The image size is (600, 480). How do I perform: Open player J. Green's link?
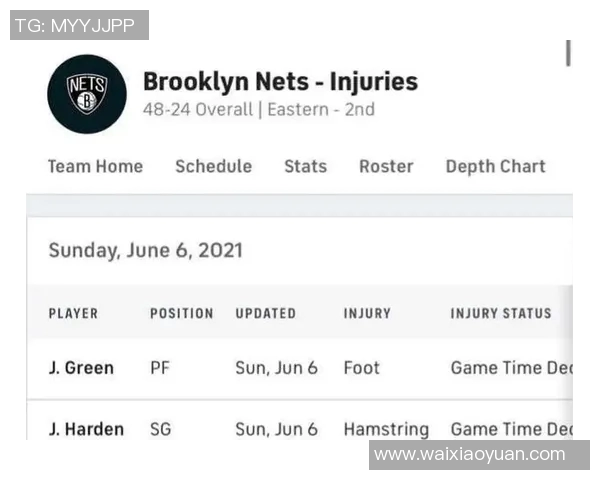pyautogui.click(x=81, y=367)
